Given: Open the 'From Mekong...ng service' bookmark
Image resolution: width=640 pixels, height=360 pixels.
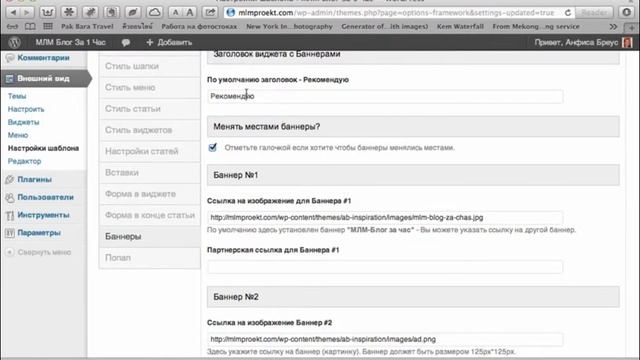Looking at the screenshot, I should pos(536,27).
